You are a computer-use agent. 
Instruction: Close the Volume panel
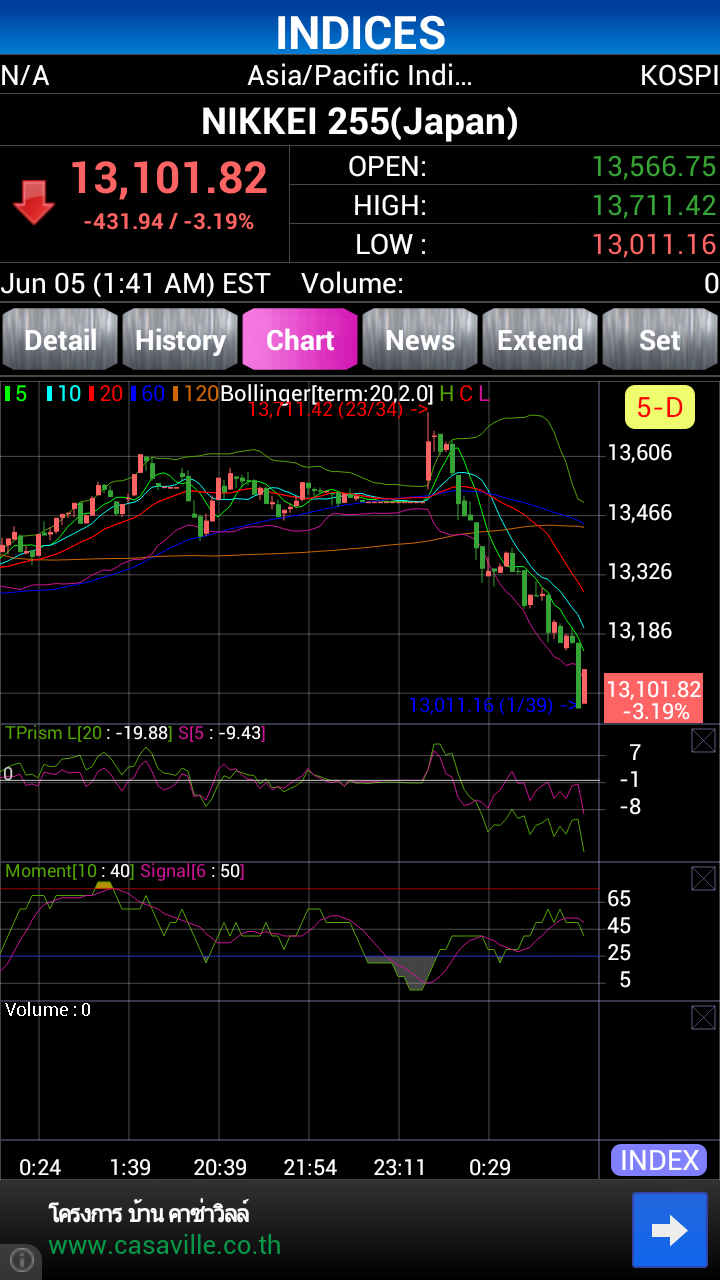pos(703,1018)
